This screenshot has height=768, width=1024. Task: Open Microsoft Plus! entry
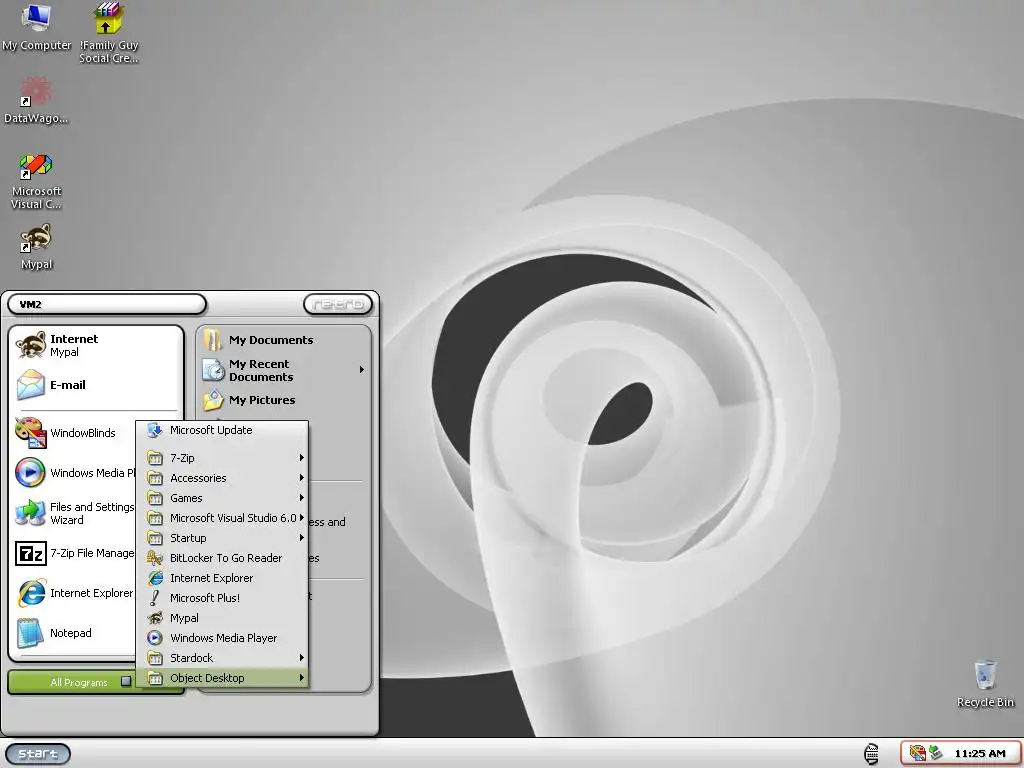tap(222, 598)
